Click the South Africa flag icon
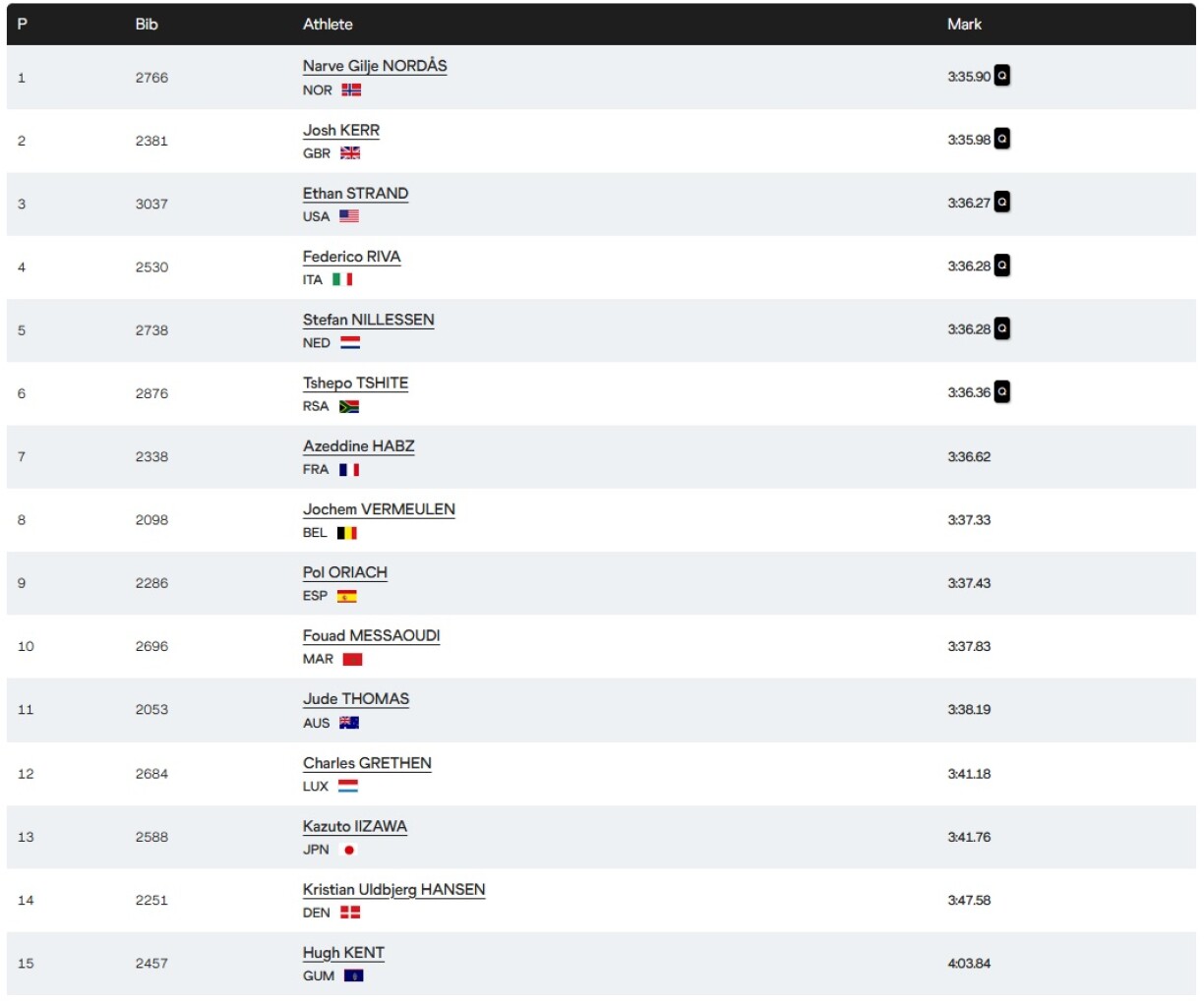Screen dimensions: 1204x1003 [x=349, y=406]
